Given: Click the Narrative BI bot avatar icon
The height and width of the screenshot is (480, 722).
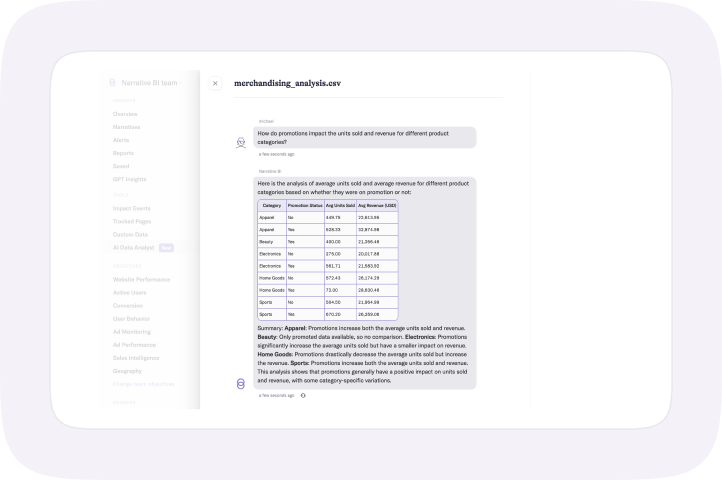Looking at the screenshot, I should [240, 384].
